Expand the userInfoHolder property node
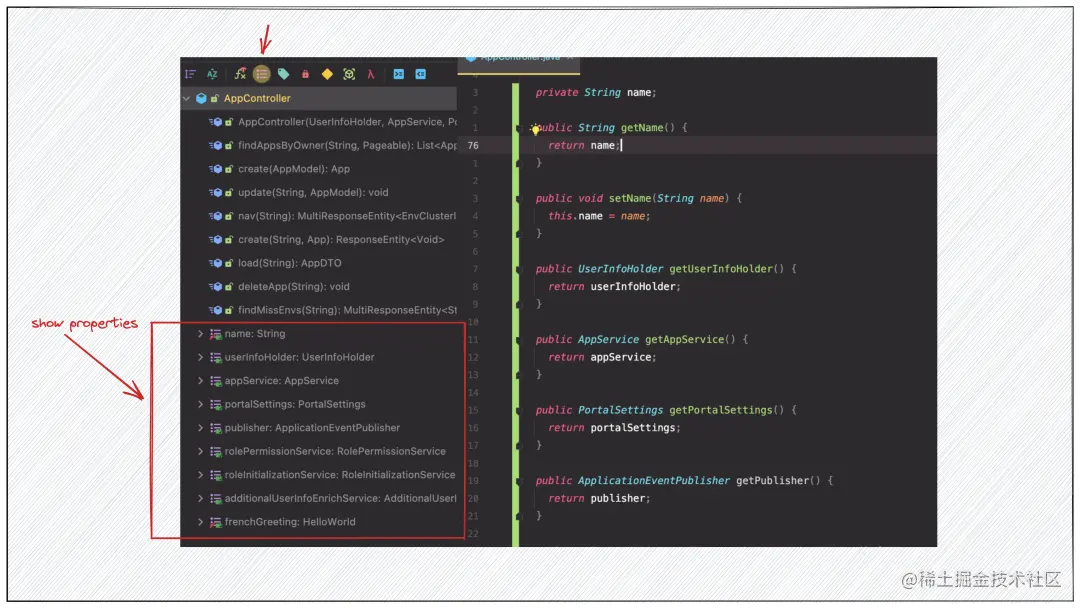 pos(200,357)
